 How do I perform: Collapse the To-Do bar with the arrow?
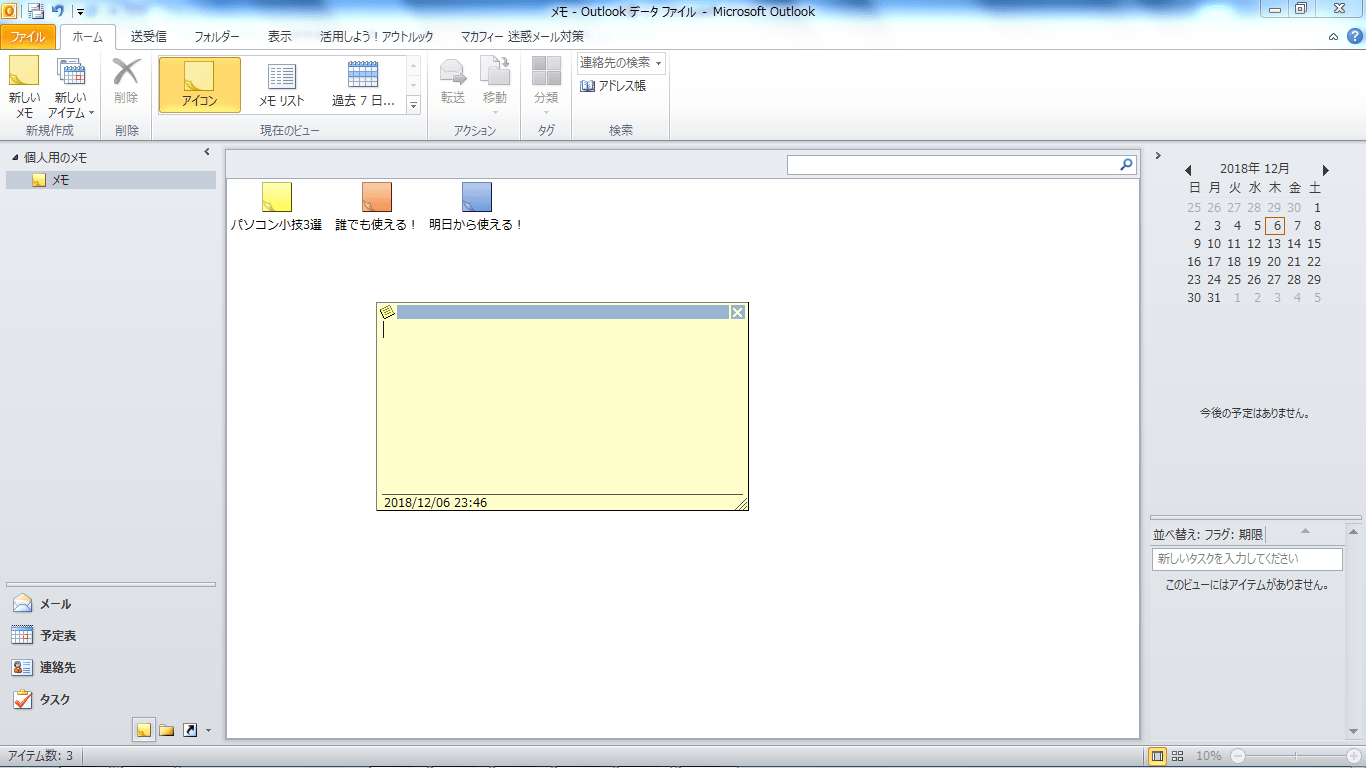pyautogui.click(x=1158, y=155)
